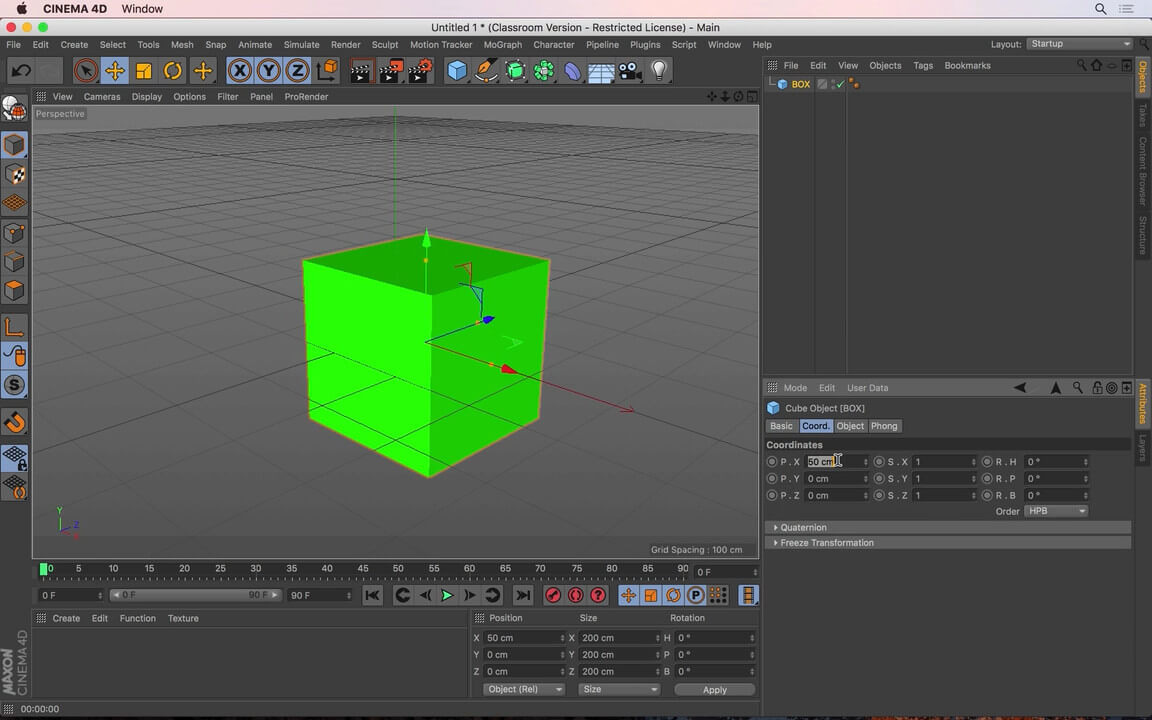Viewport: 1152px width, 720px height.
Task: Click the Cube primitive icon
Action: pos(457,71)
